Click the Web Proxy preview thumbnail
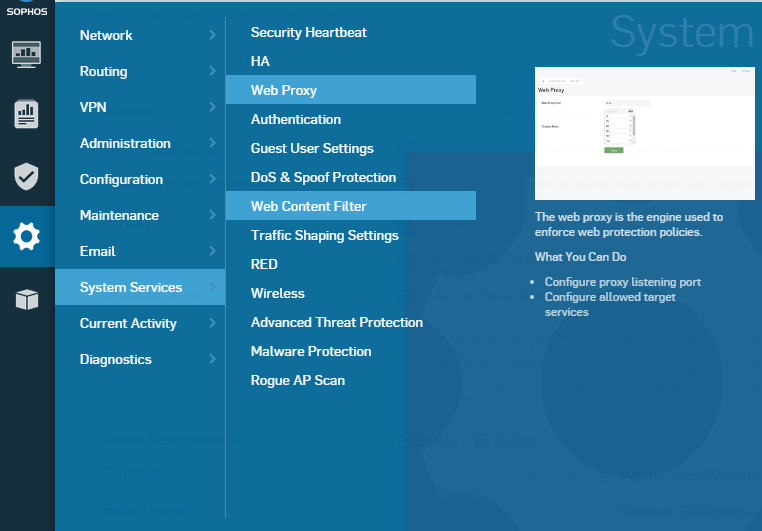 (645, 133)
